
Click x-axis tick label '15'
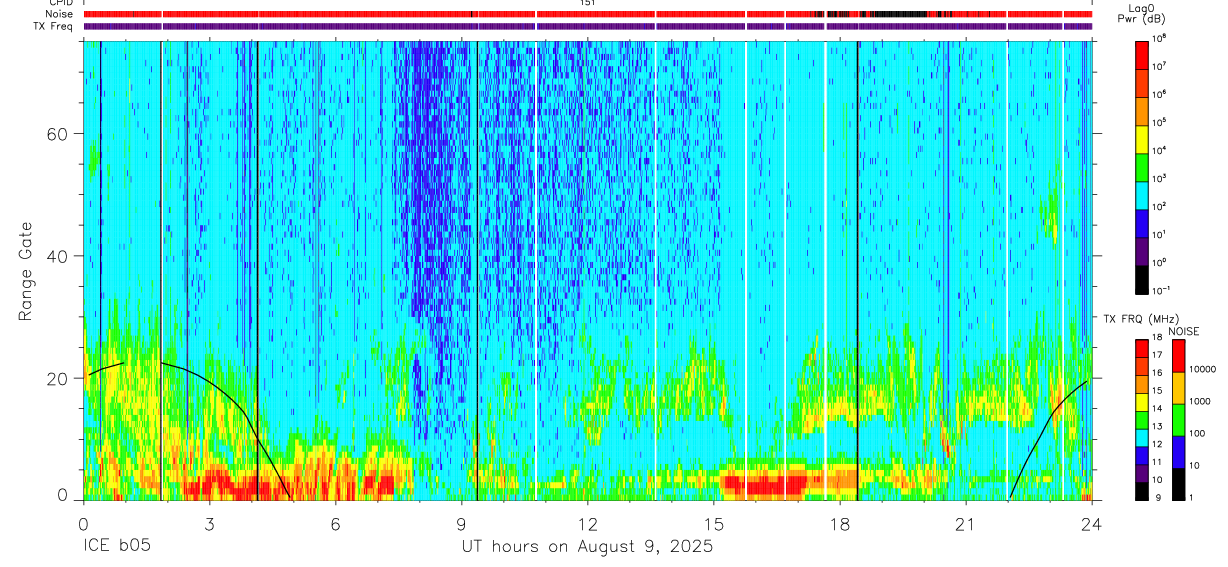pyautogui.click(x=714, y=524)
